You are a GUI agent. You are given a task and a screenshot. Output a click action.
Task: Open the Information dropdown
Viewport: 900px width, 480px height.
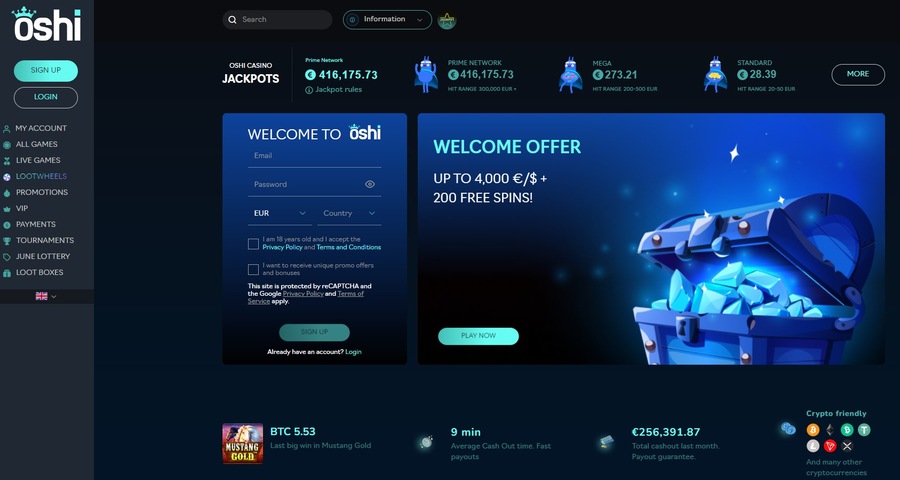(387, 20)
